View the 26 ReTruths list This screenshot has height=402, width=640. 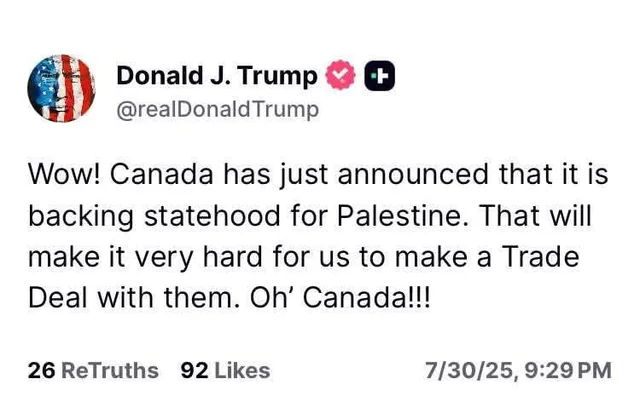93,371
